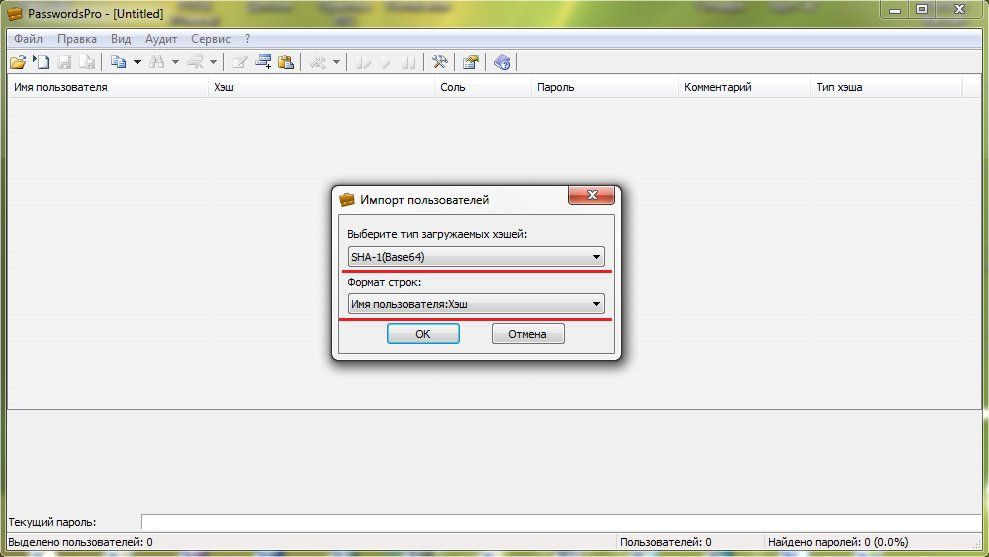This screenshot has width=989, height=557.
Task: Click the binoculars Find icon
Action: point(157,62)
